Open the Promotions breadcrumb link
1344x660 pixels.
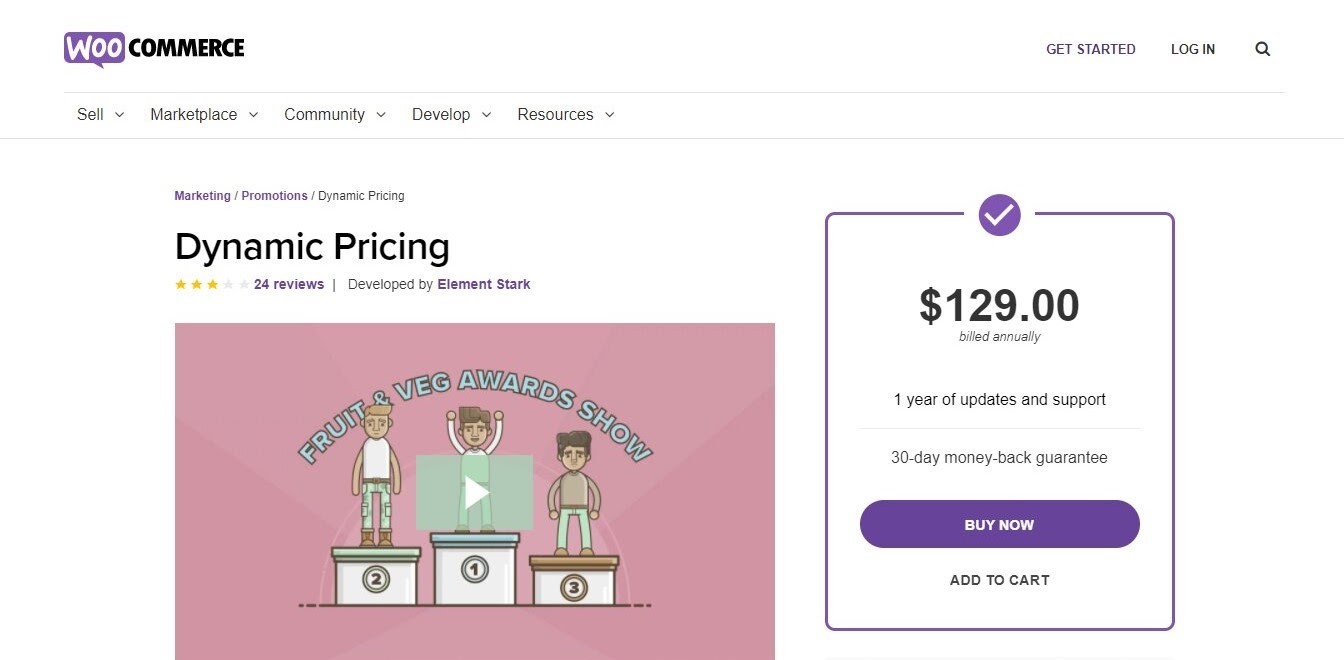point(274,196)
